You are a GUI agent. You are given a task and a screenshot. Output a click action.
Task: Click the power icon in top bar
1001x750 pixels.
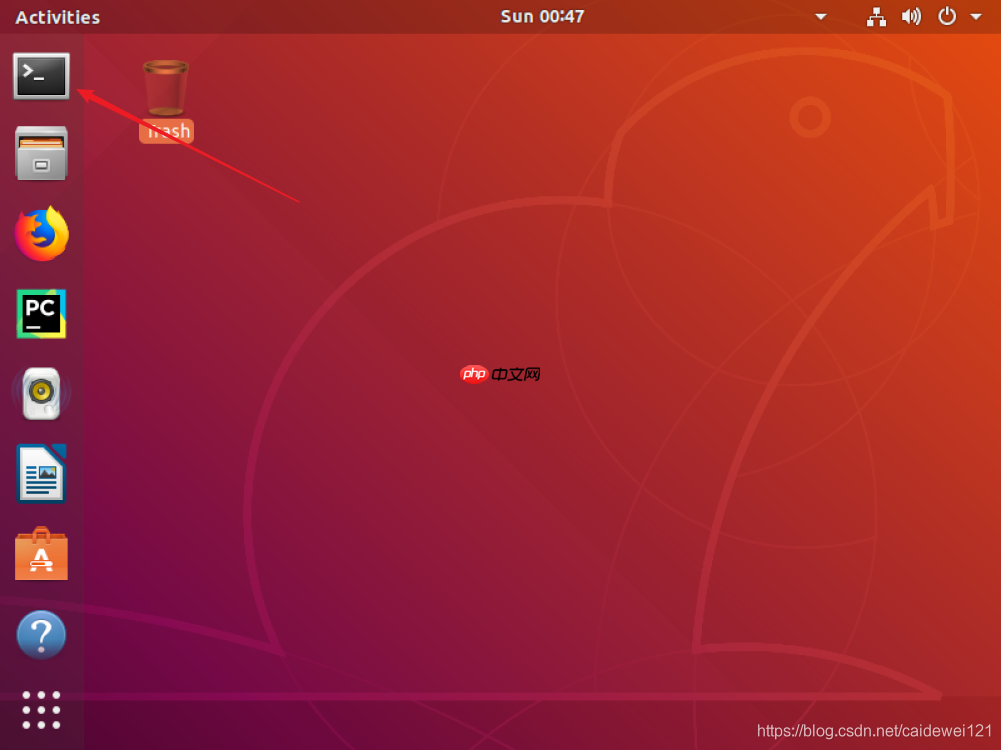tap(947, 17)
